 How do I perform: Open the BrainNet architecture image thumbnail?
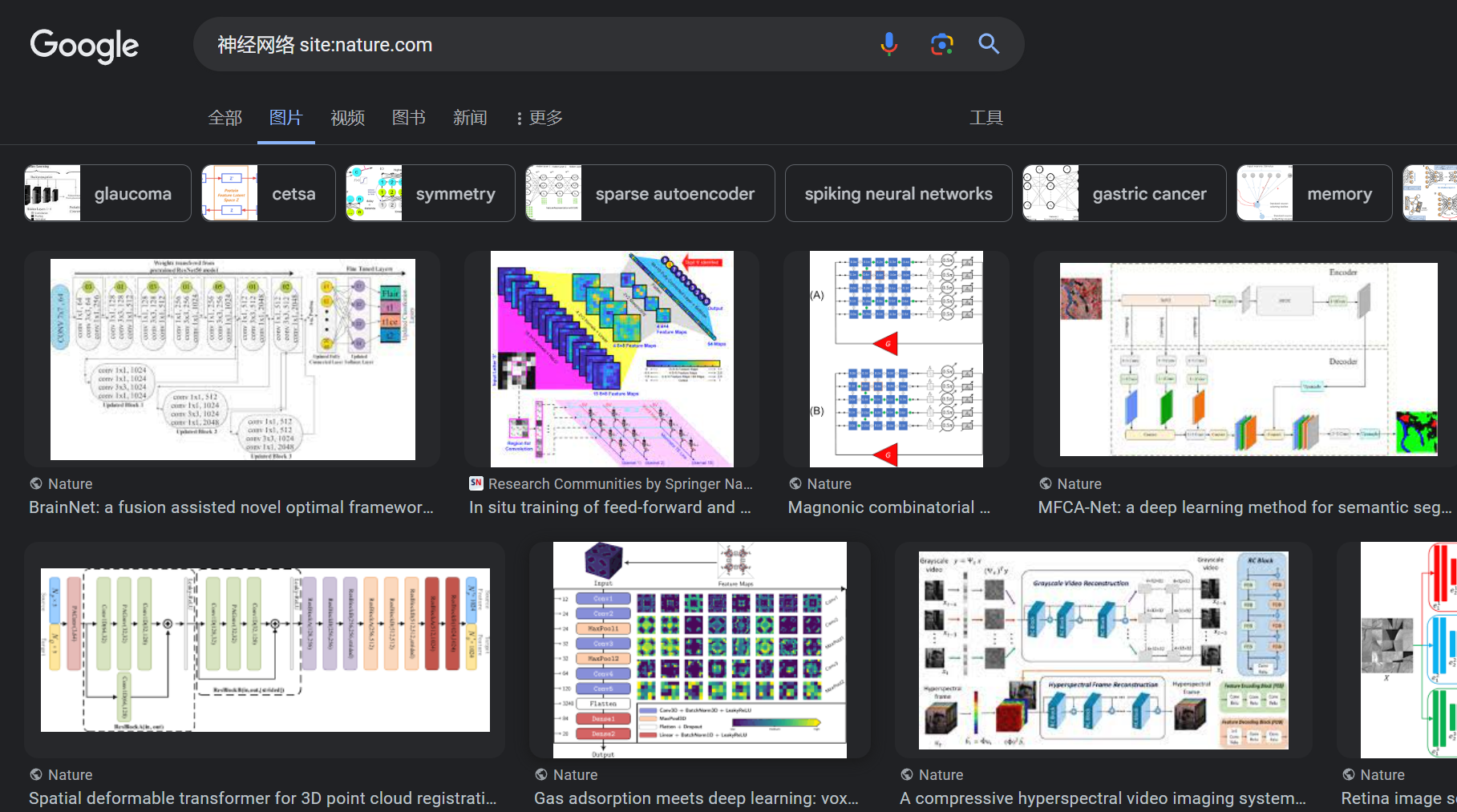click(233, 359)
